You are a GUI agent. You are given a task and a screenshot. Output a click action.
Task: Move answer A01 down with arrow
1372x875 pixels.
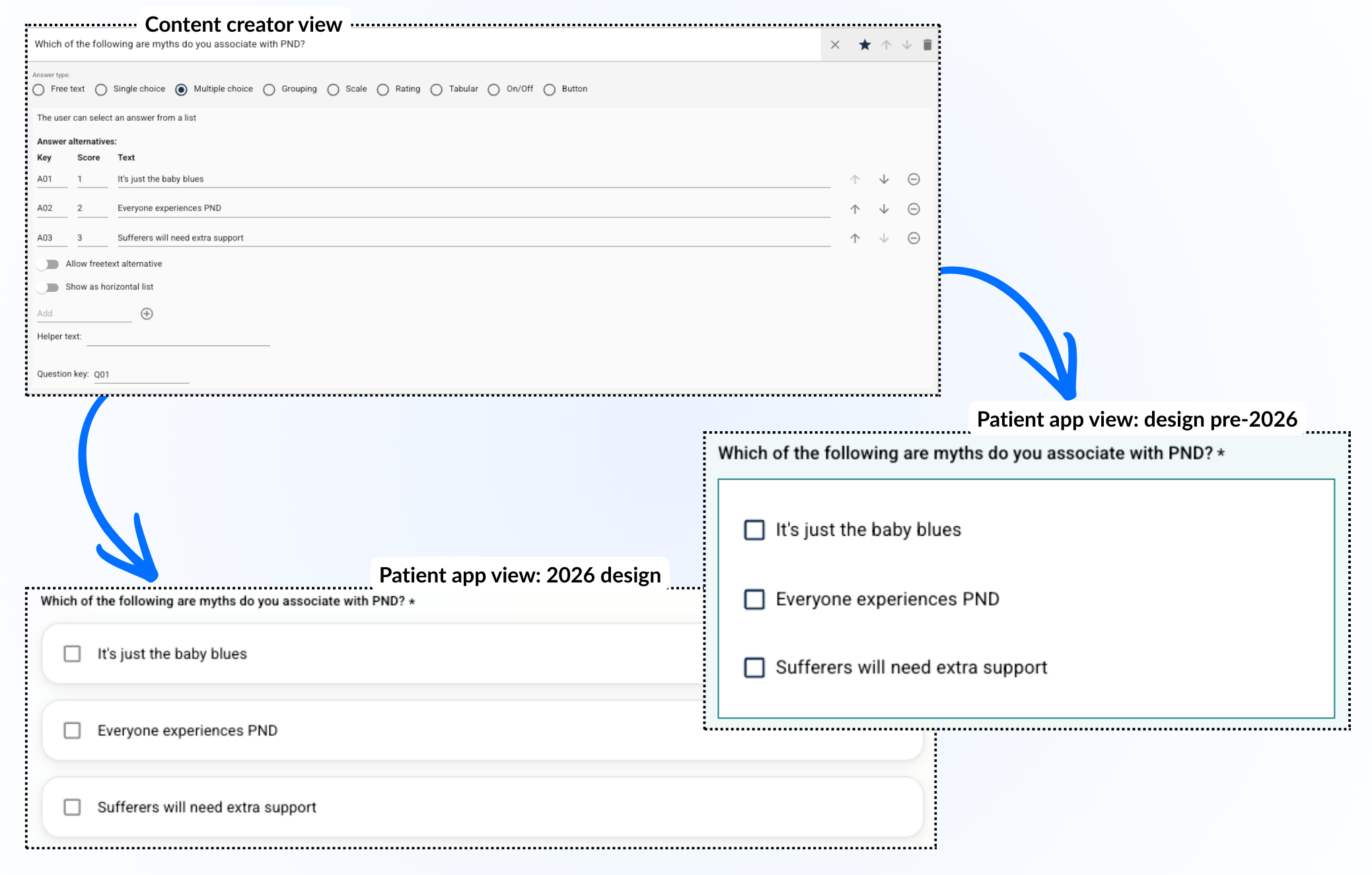click(884, 180)
